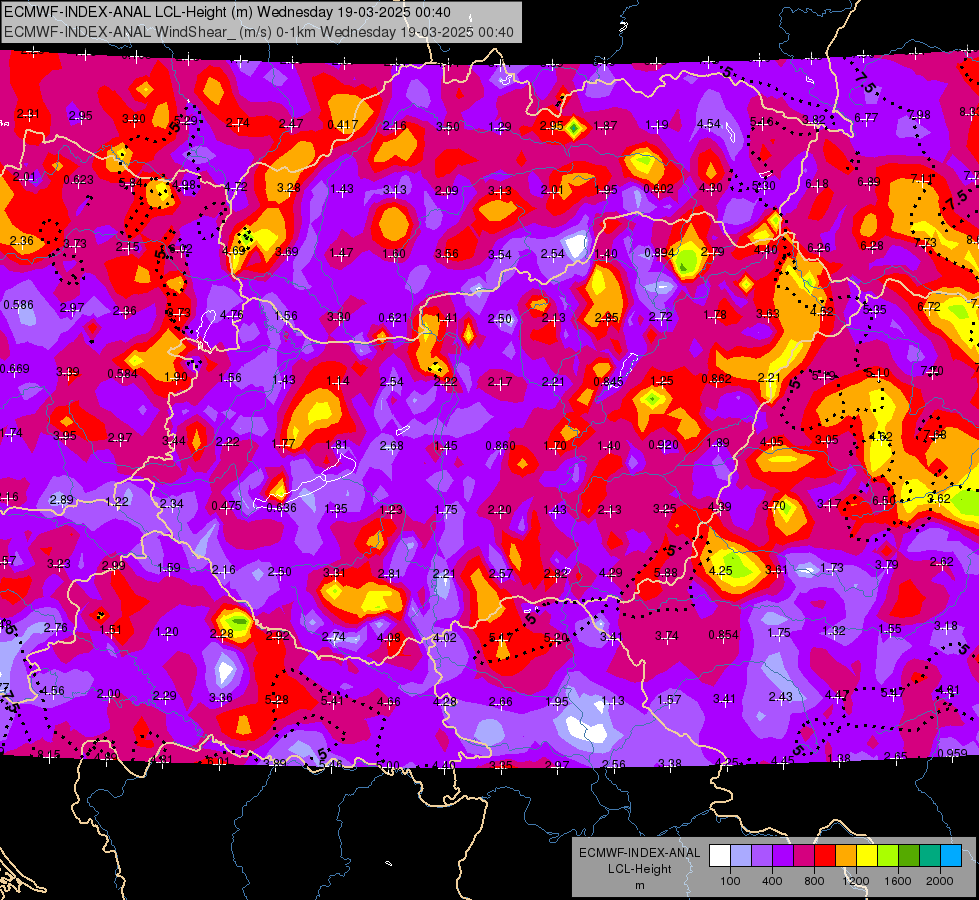Click the bright yellow legend swatch
Viewport: 979px width, 900px height.
pyautogui.click(x=867, y=856)
